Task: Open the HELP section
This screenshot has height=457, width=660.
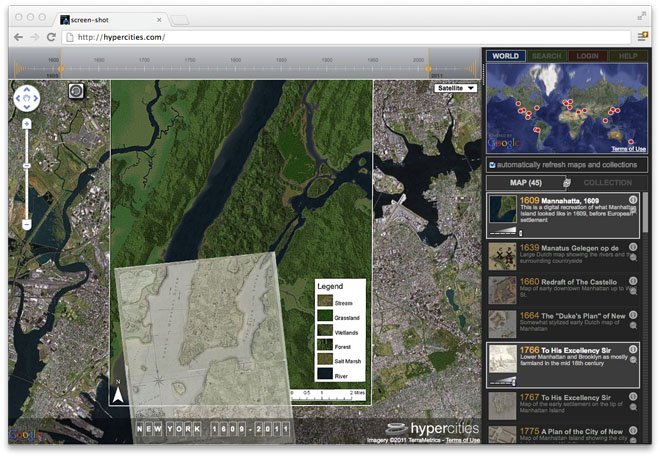Action: pyautogui.click(x=627, y=56)
